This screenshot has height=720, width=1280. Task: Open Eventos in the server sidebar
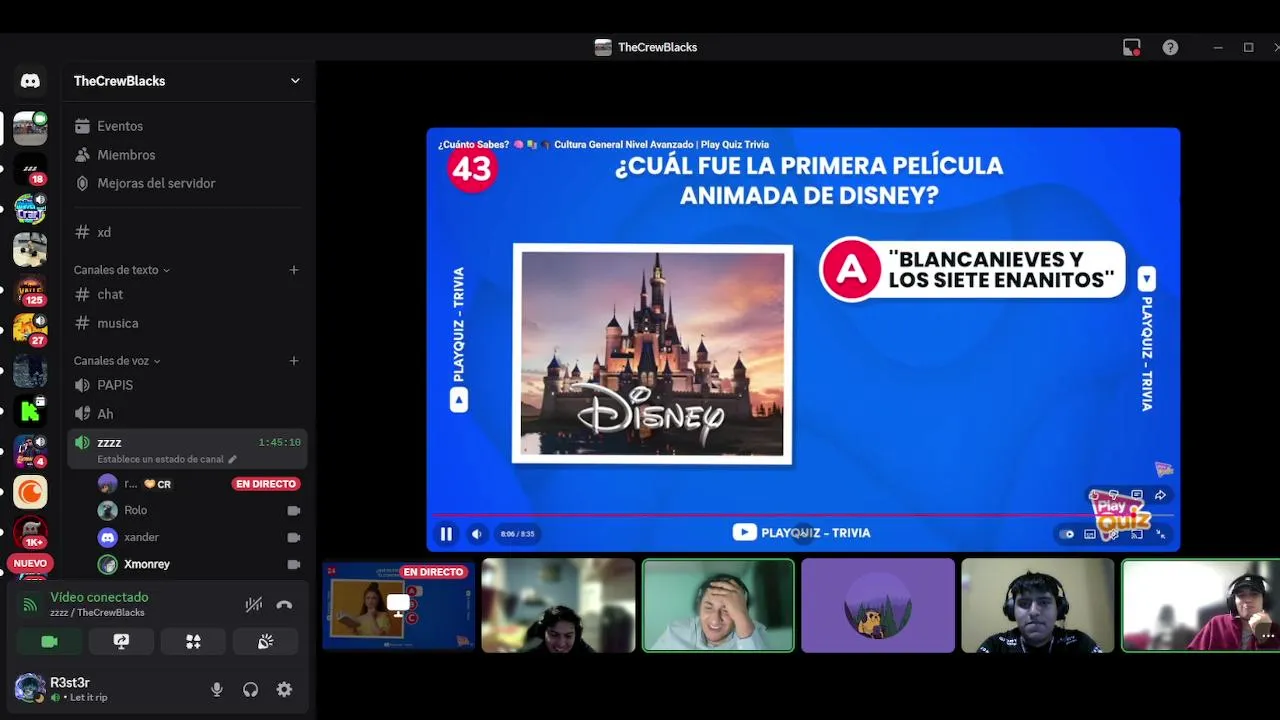tap(188, 126)
